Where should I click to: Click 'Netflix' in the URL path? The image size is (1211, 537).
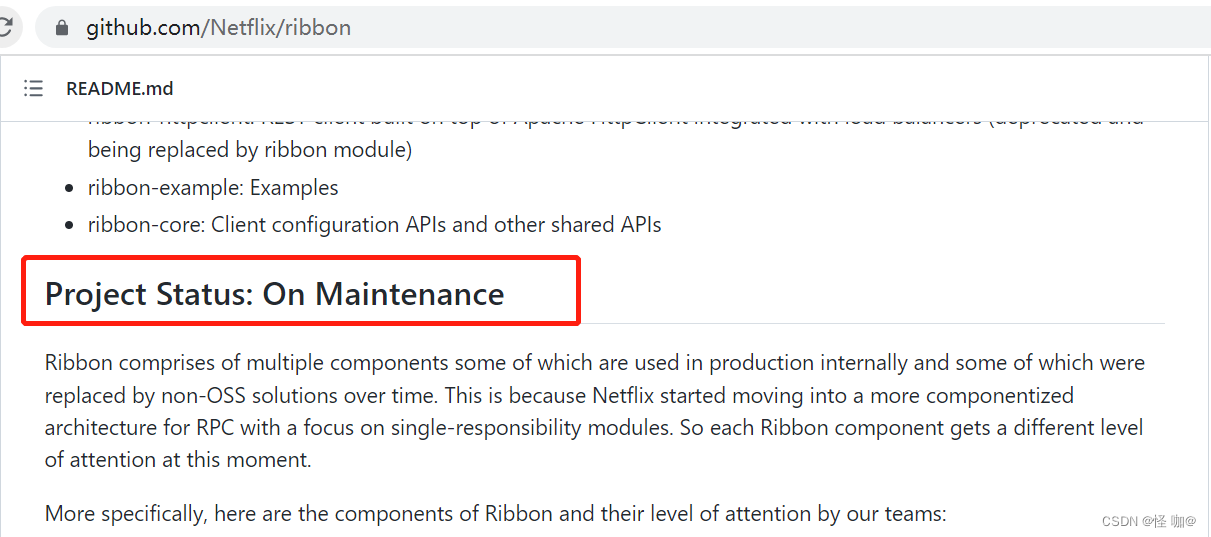click(242, 28)
